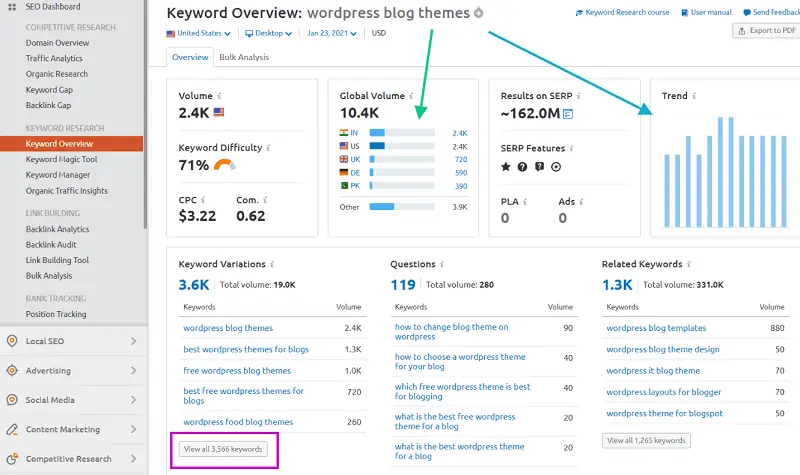Click the 1.3K related keywords count
This screenshot has height=475, width=800.
[x=617, y=285]
